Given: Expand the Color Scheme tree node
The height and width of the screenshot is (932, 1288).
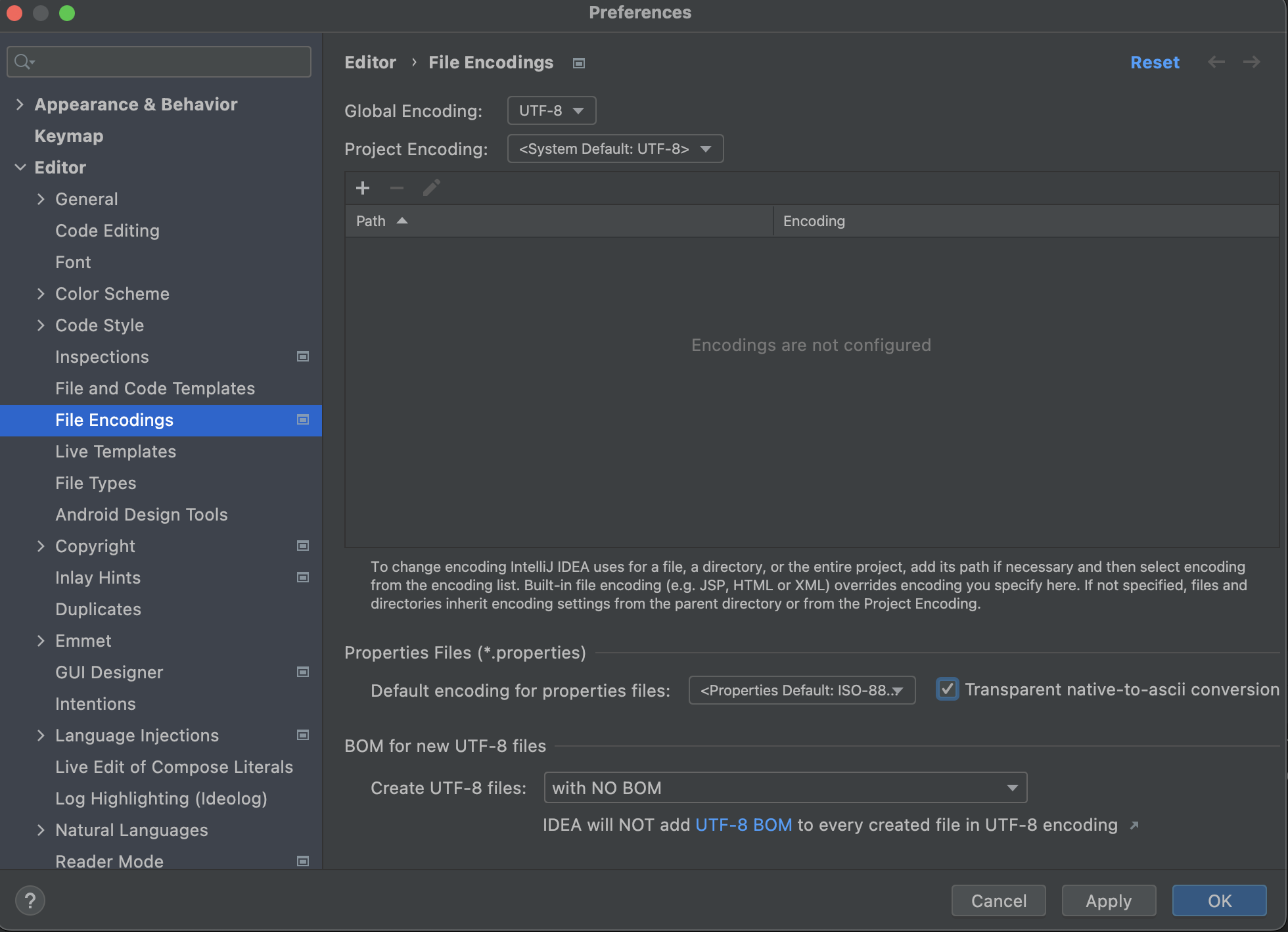Looking at the screenshot, I should 41,294.
